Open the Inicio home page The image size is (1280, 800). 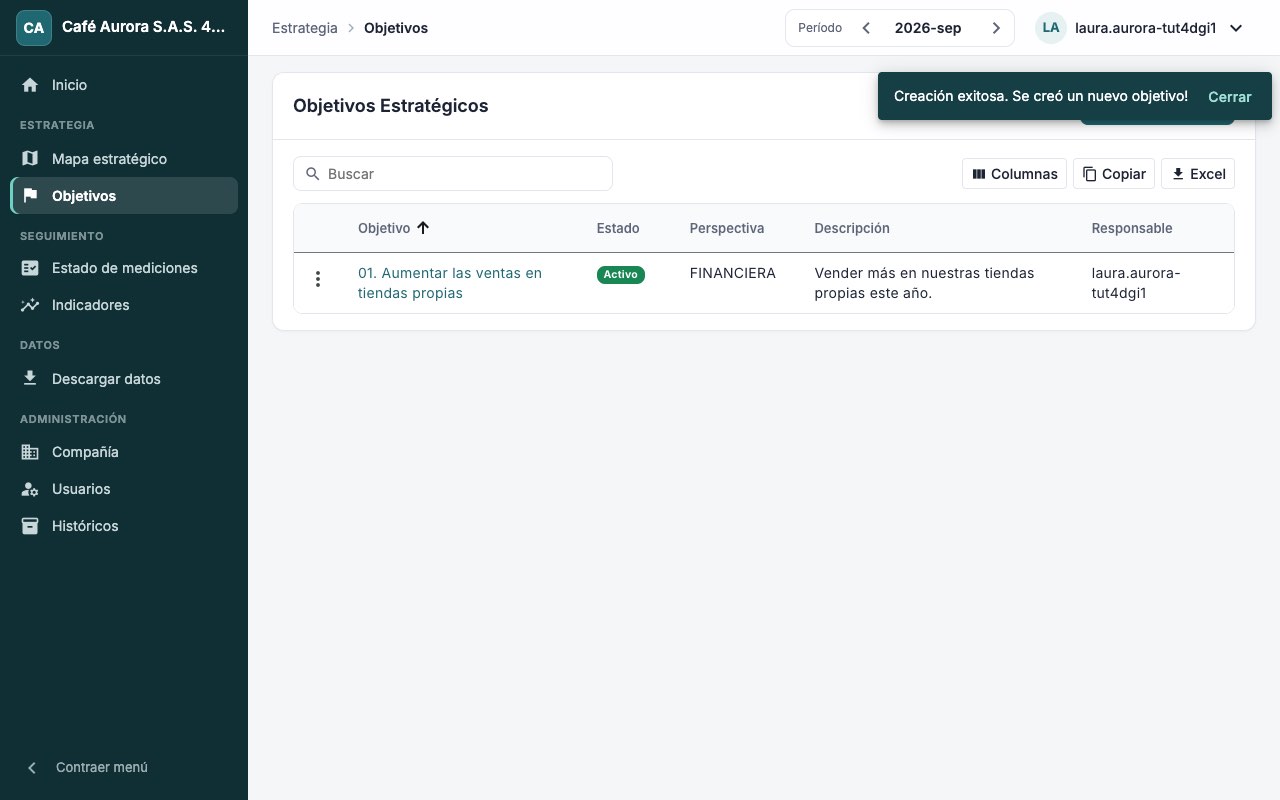(x=124, y=85)
